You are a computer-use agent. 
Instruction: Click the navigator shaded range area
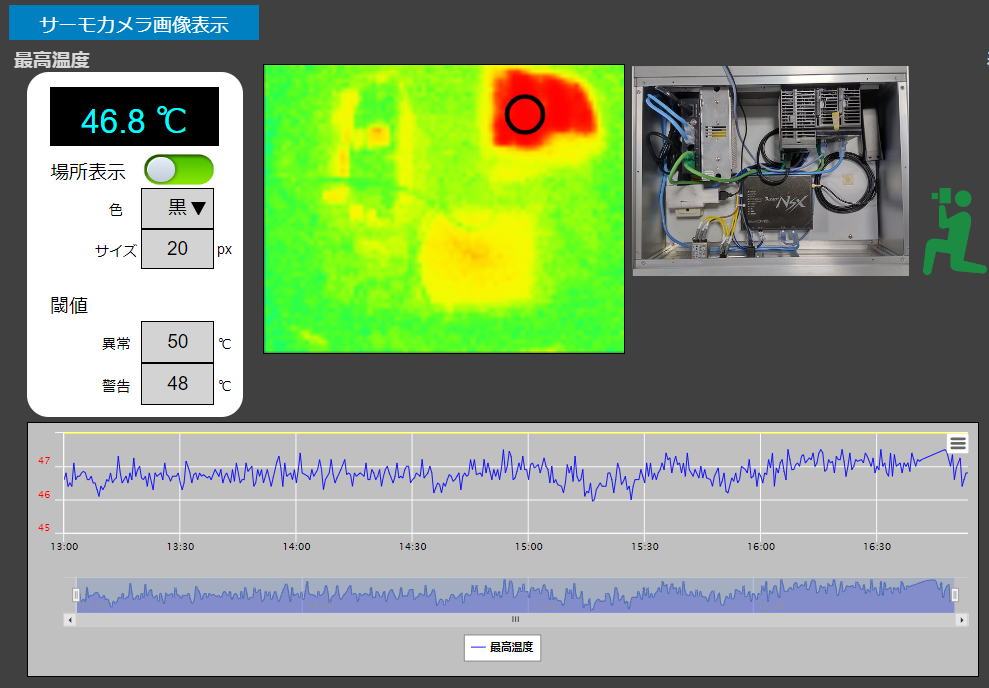[515, 595]
